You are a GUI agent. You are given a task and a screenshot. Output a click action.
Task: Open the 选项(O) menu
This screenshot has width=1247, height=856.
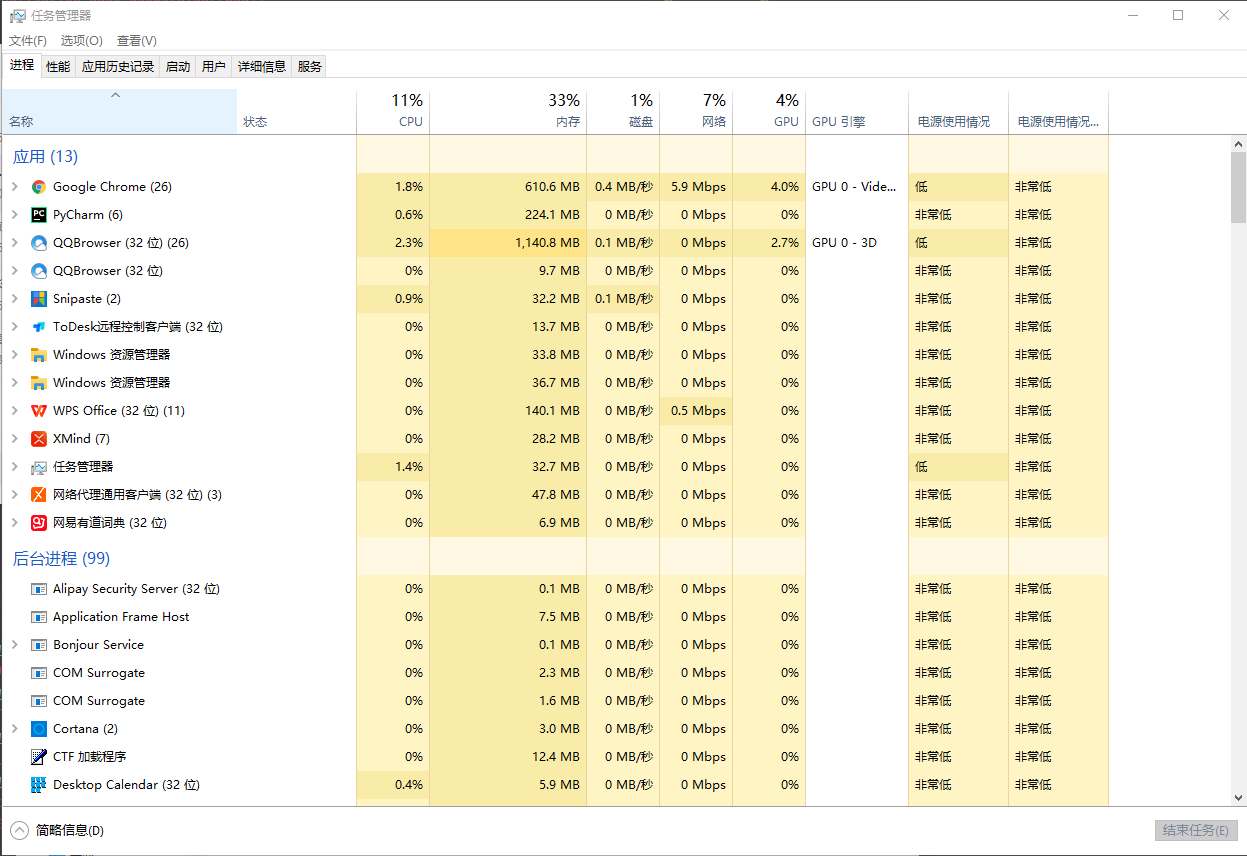point(82,41)
